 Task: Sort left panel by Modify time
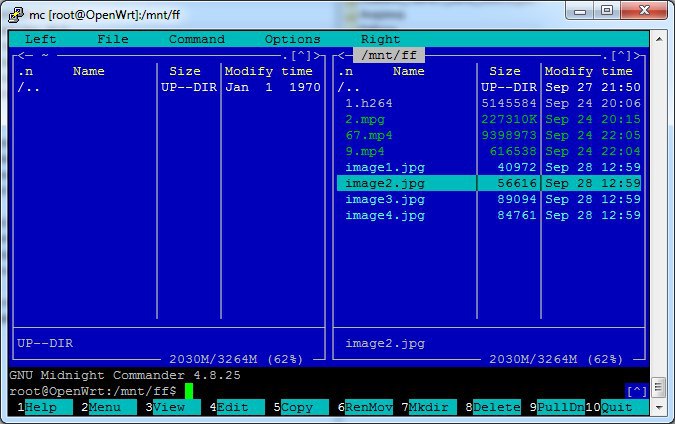tap(269, 71)
